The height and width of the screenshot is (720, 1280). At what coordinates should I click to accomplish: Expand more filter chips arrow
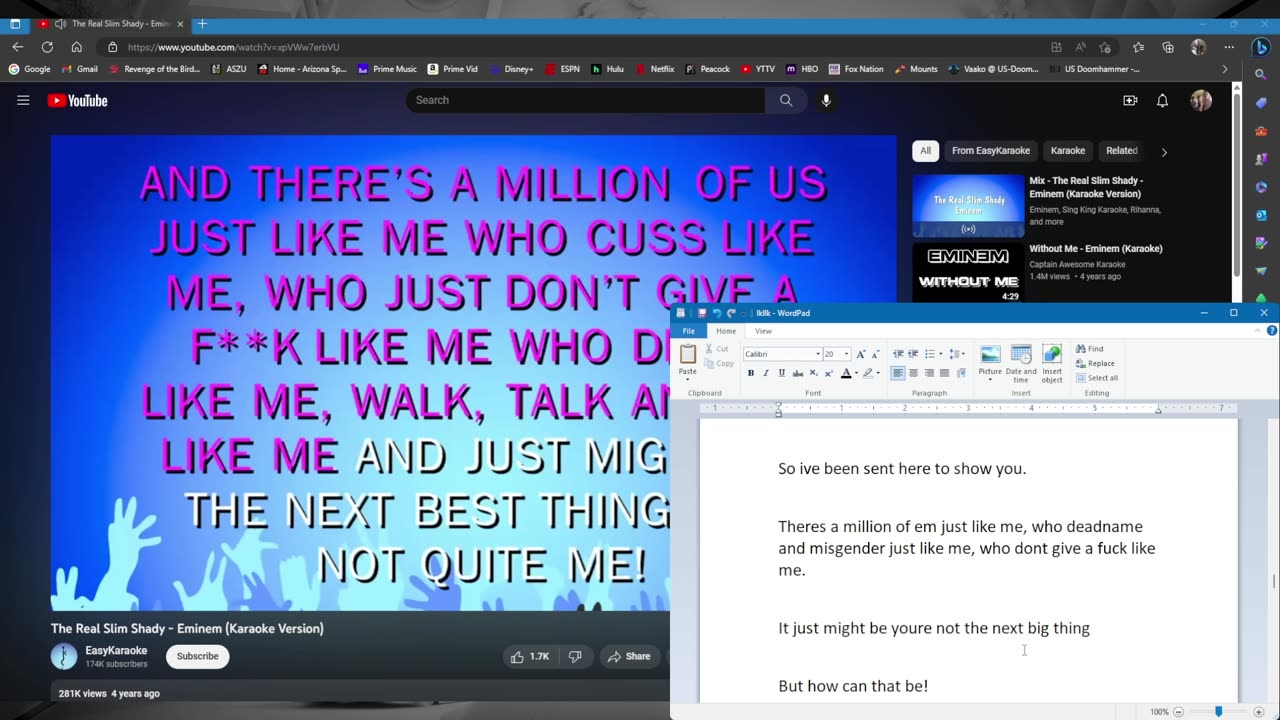click(x=1164, y=152)
